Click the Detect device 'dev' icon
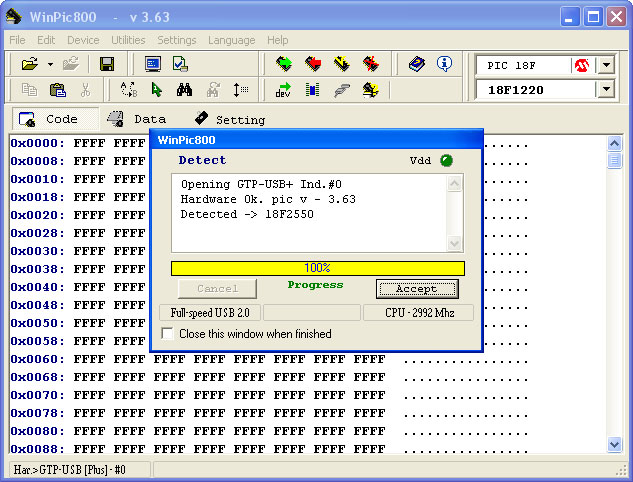Viewport: 633px width, 482px height. pyautogui.click(x=283, y=90)
